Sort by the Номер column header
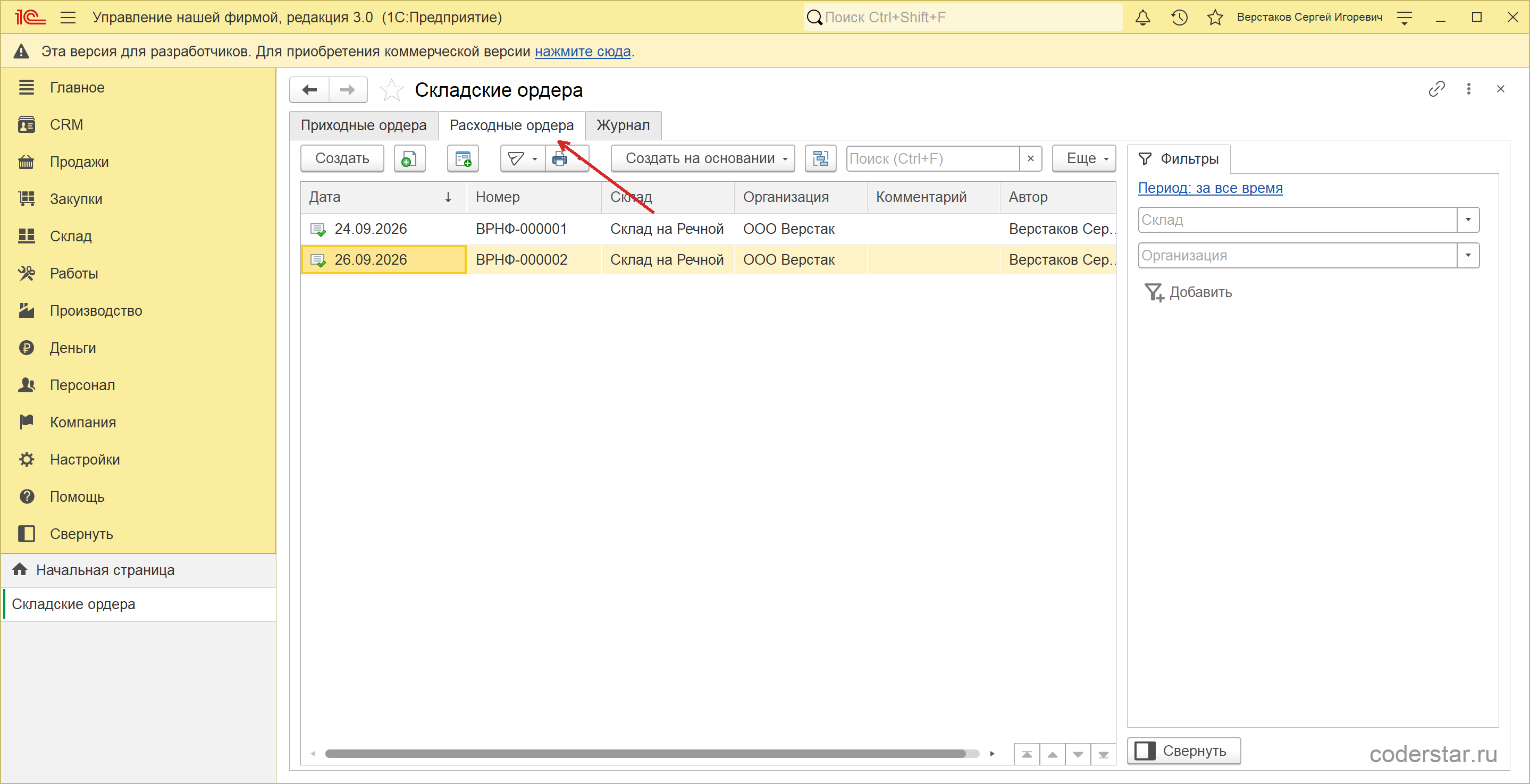Image resolution: width=1530 pixels, height=784 pixels. pyautogui.click(x=534, y=197)
